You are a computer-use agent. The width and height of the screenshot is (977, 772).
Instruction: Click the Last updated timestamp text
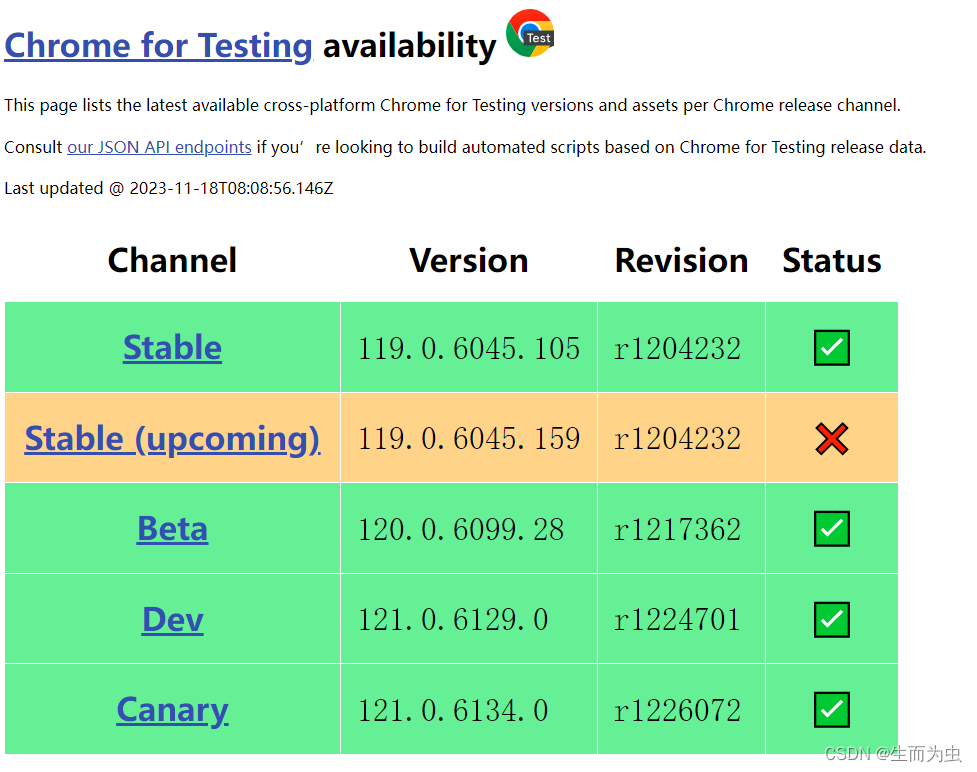click(x=169, y=188)
